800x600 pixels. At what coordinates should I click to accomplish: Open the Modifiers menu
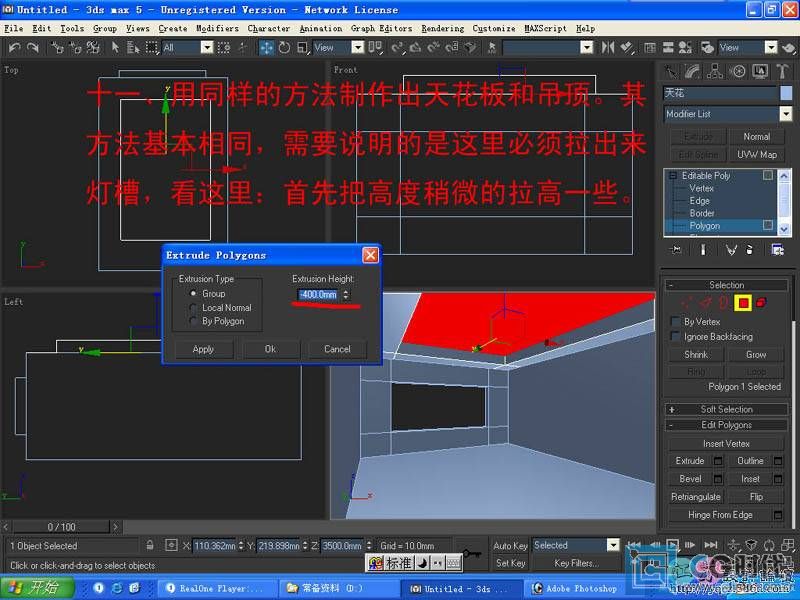[x=217, y=29]
